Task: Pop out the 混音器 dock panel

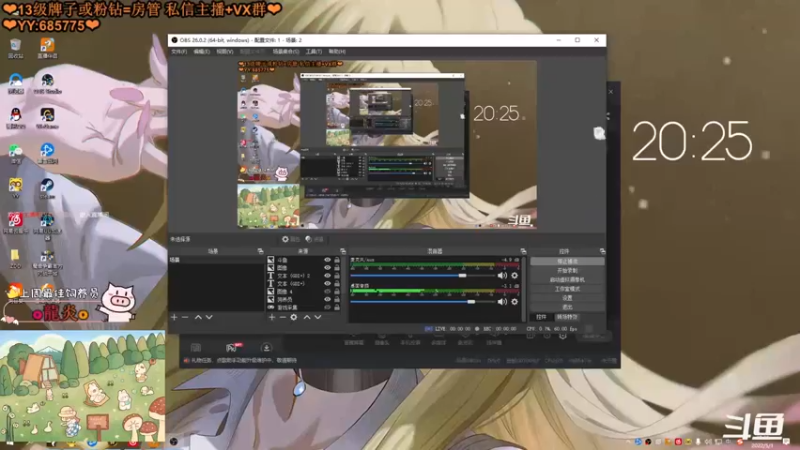Action: (x=523, y=251)
